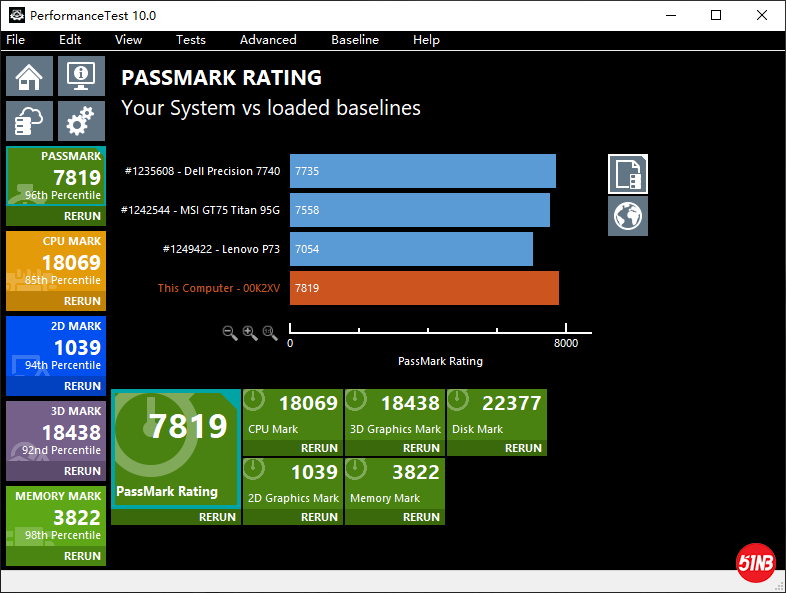Click the MSI GT75 Titan blue bar
Screen dimensions: 786x593
pyautogui.click(x=420, y=210)
